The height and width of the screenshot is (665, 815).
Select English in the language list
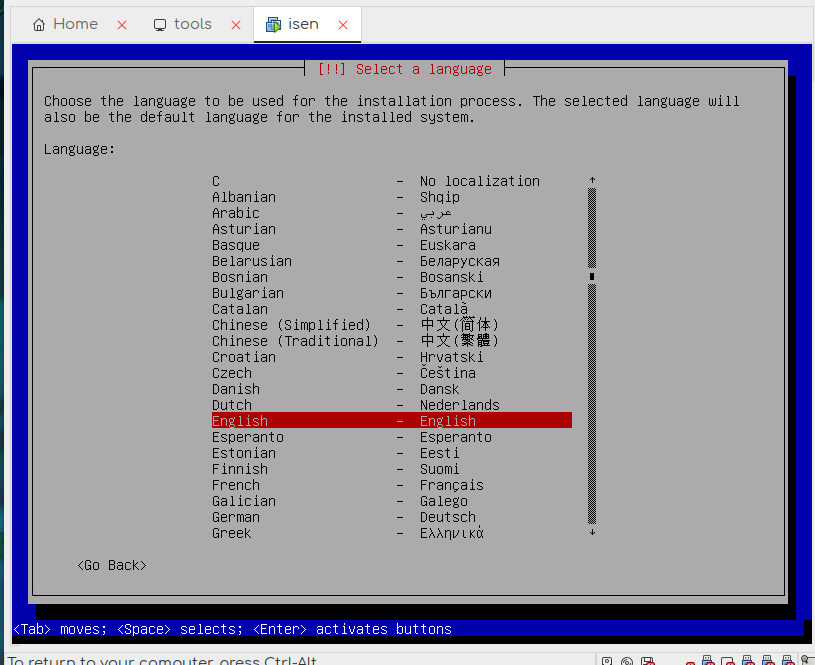click(x=391, y=421)
